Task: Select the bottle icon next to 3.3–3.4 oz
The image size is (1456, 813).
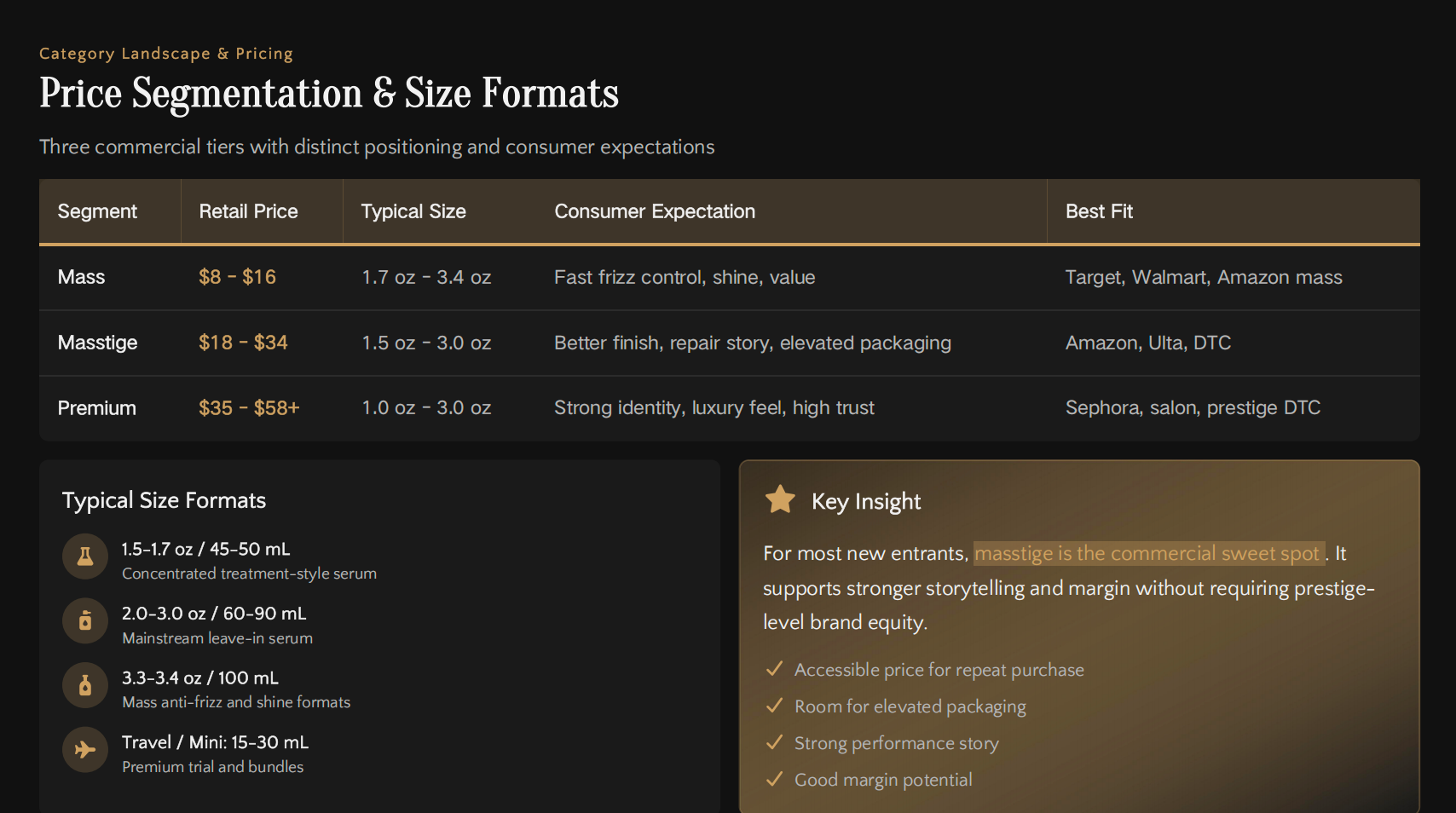Action: [x=85, y=685]
